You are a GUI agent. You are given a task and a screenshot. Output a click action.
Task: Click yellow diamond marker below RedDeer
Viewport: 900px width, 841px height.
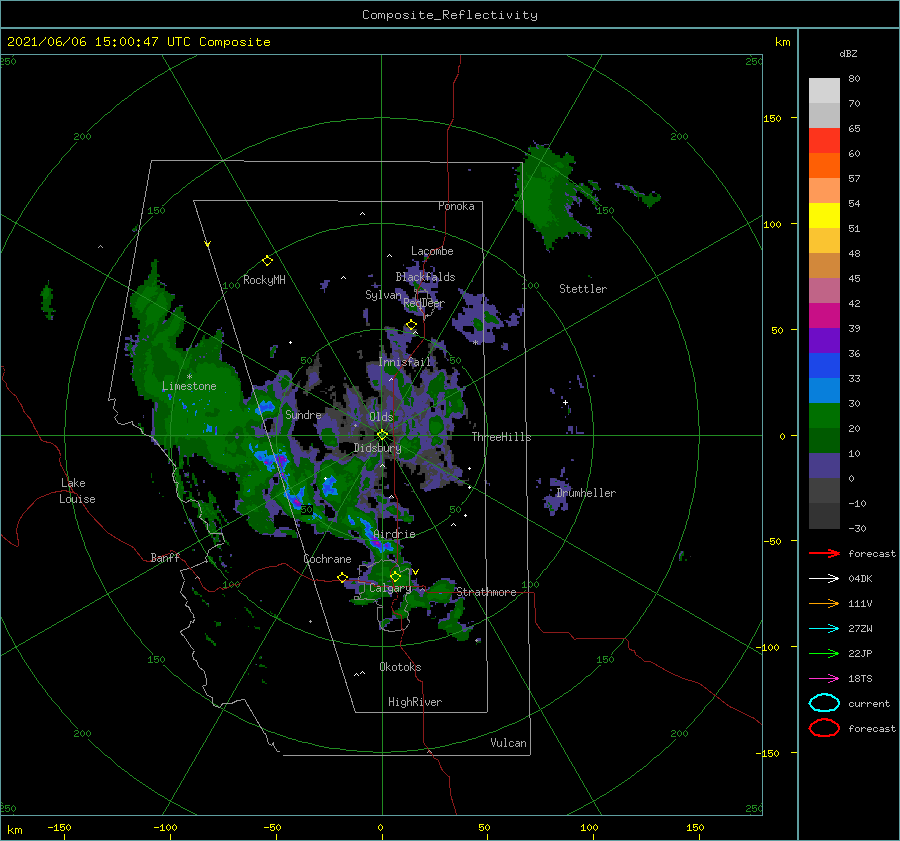tap(411, 325)
